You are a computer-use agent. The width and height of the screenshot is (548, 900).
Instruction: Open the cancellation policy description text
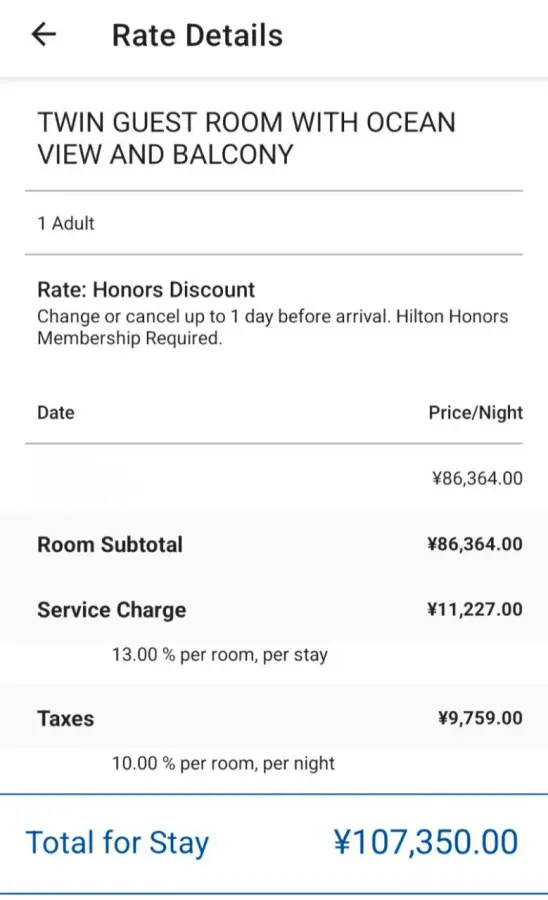click(273, 327)
